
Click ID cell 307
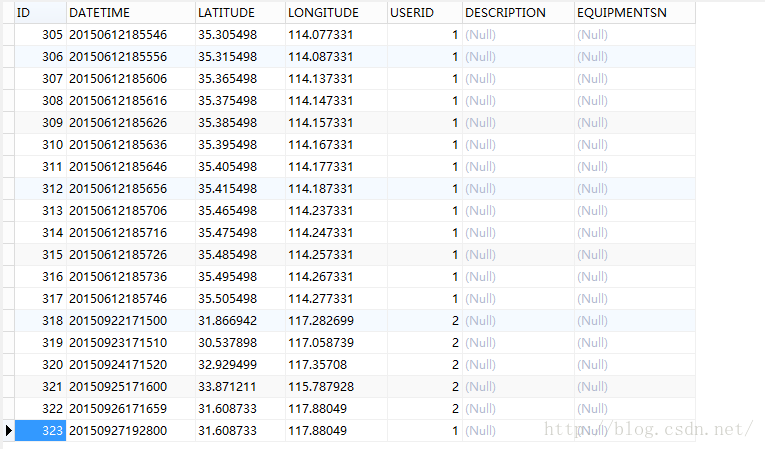click(40, 79)
